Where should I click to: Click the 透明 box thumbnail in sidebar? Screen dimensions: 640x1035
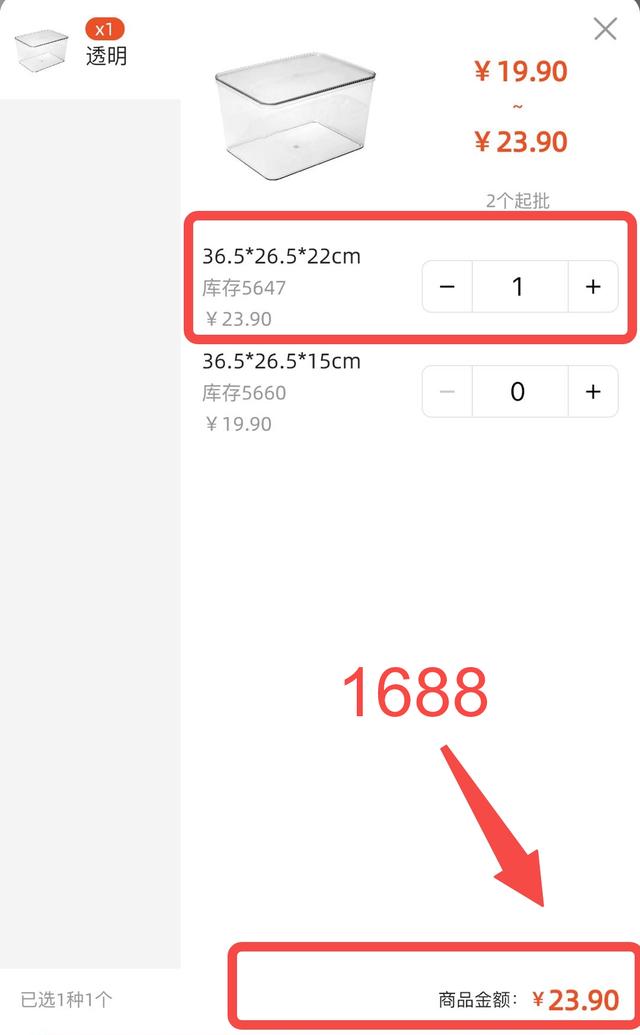pyautogui.click(x=42, y=50)
